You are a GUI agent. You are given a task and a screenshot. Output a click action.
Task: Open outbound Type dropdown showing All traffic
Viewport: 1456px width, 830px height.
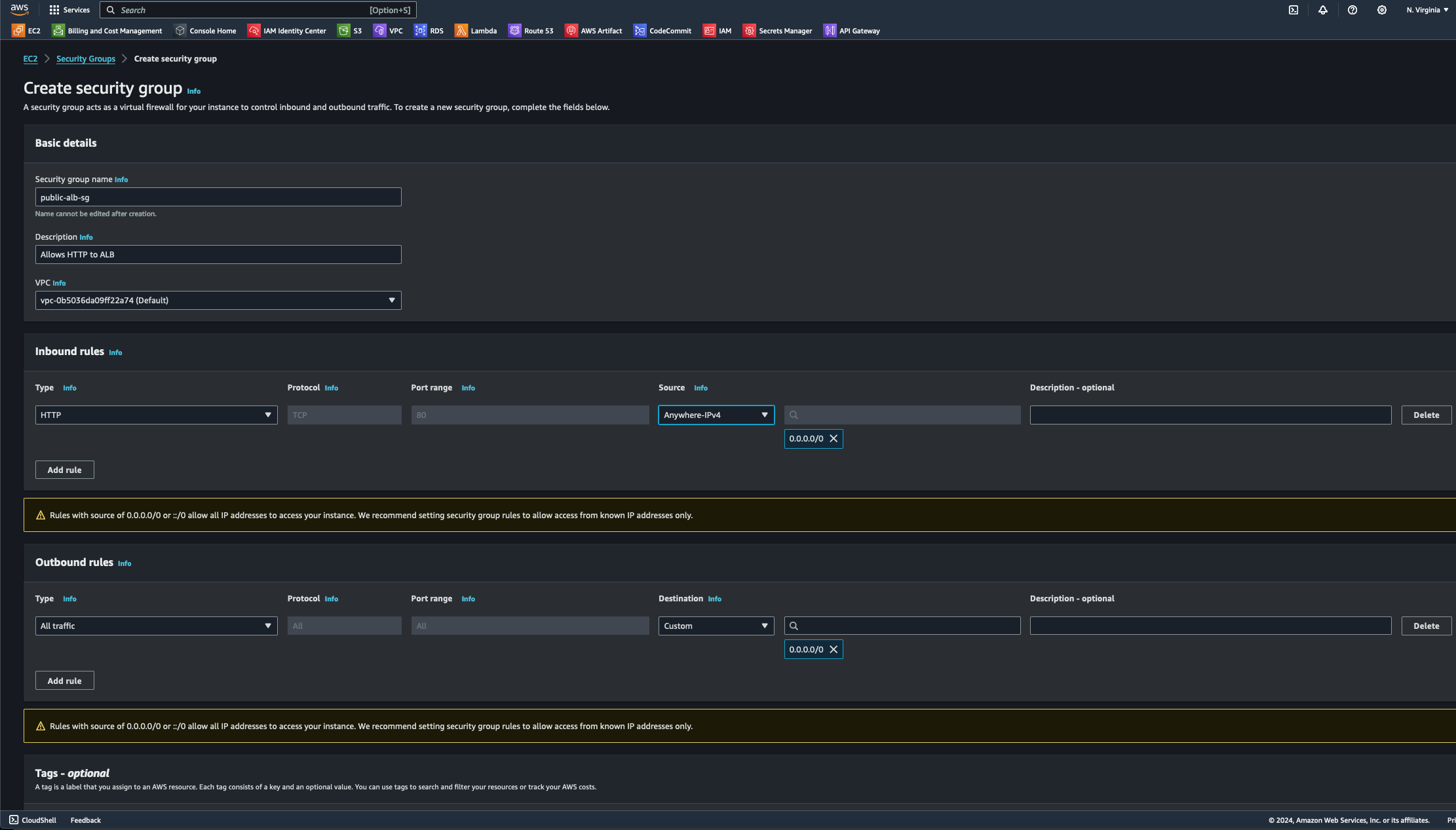[156, 626]
